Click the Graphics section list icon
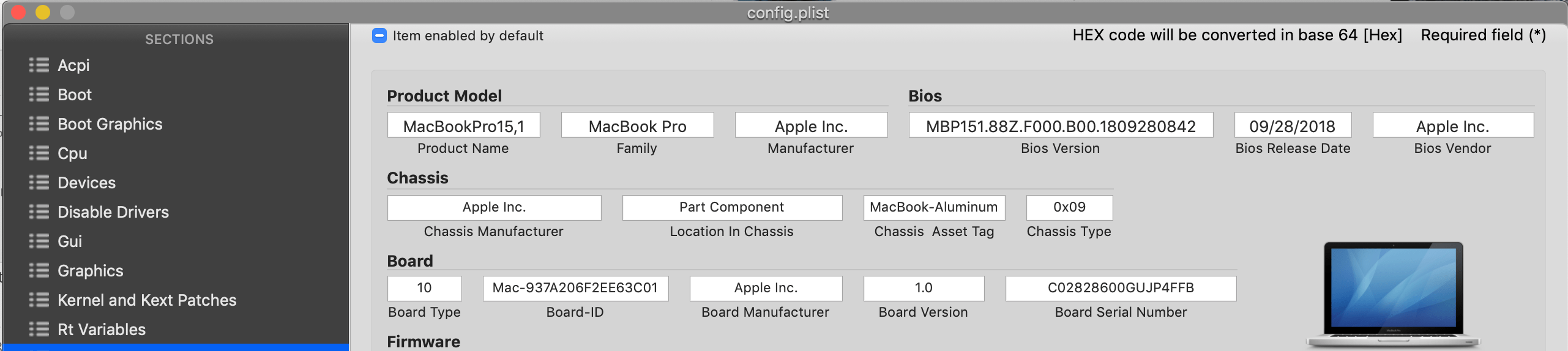 click(x=39, y=271)
